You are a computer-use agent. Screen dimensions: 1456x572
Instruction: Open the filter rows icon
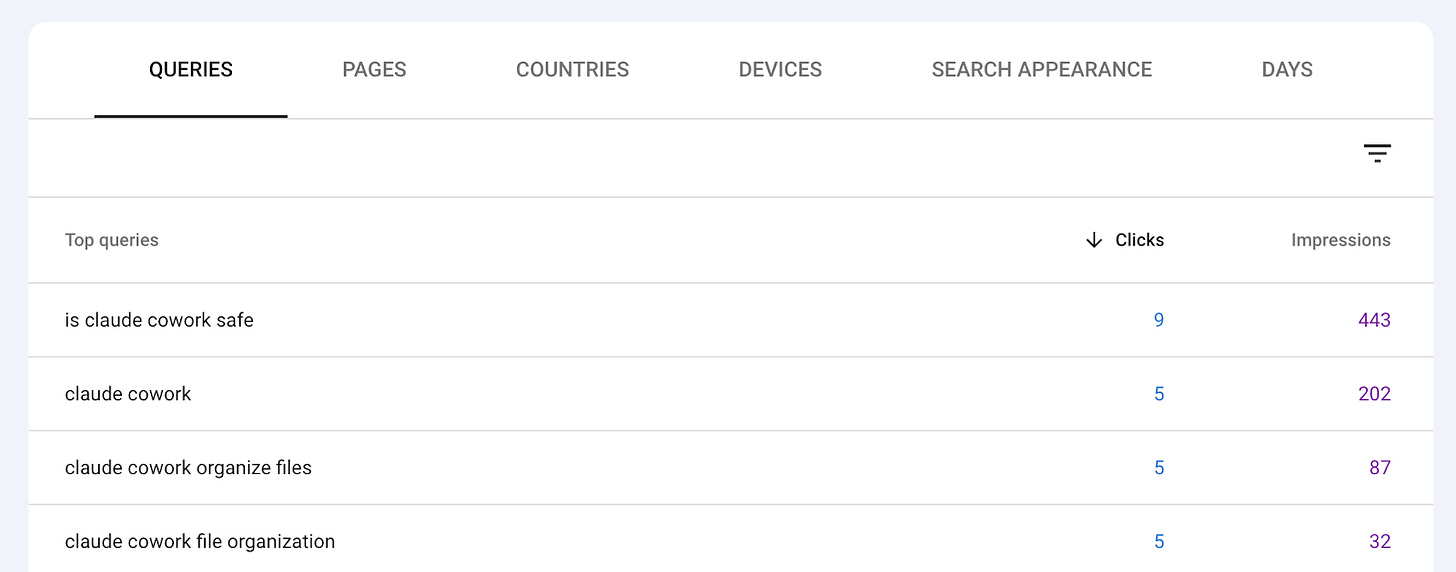(1377, 153)
